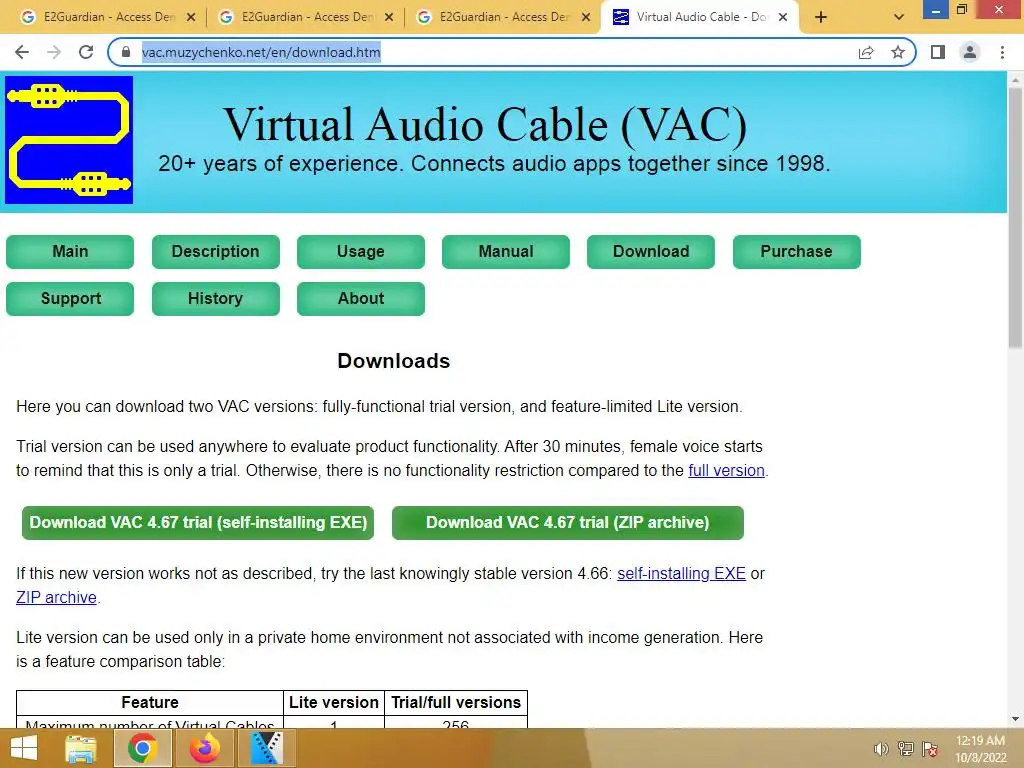1024x768 pixels.
Task: Click the browser back arrow
Action: [22, 52]
